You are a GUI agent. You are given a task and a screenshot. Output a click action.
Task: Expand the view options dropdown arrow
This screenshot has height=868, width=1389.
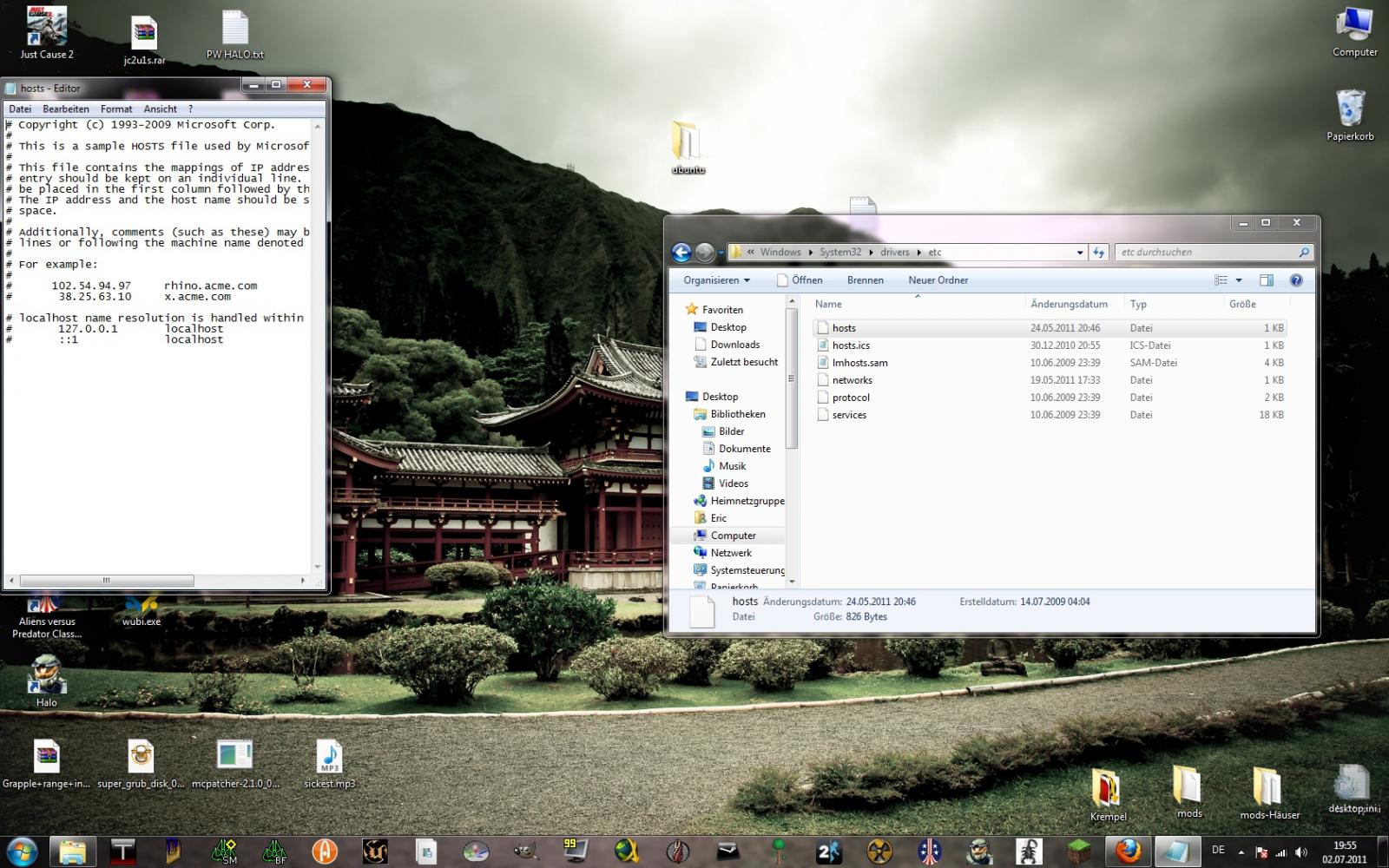pos(1239,280)
